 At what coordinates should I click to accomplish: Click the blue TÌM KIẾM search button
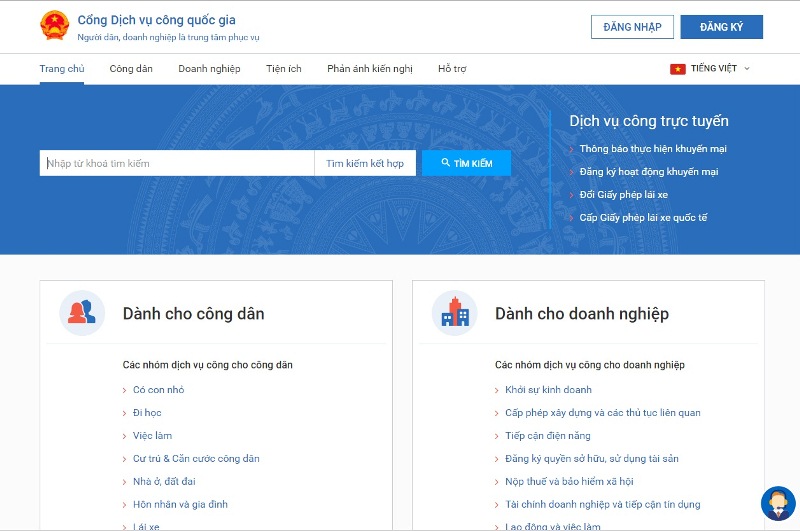click(466, 163)
